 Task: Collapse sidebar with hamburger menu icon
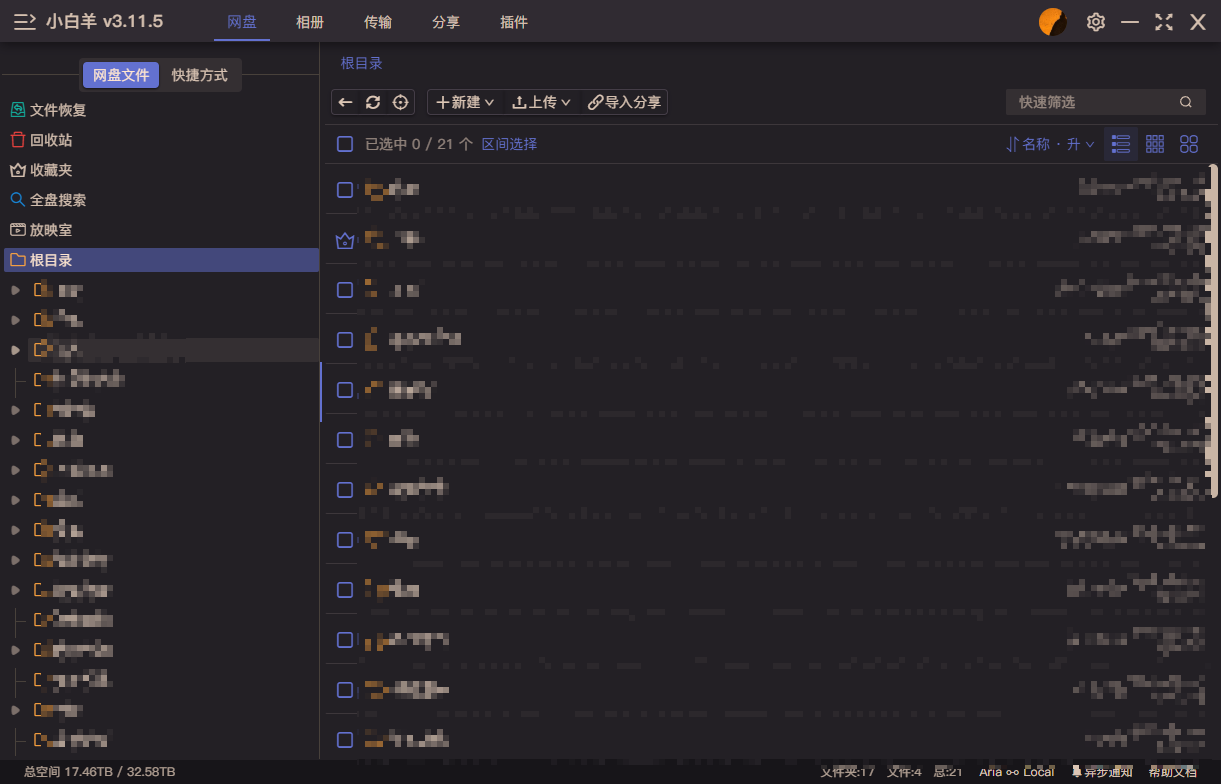25,22
